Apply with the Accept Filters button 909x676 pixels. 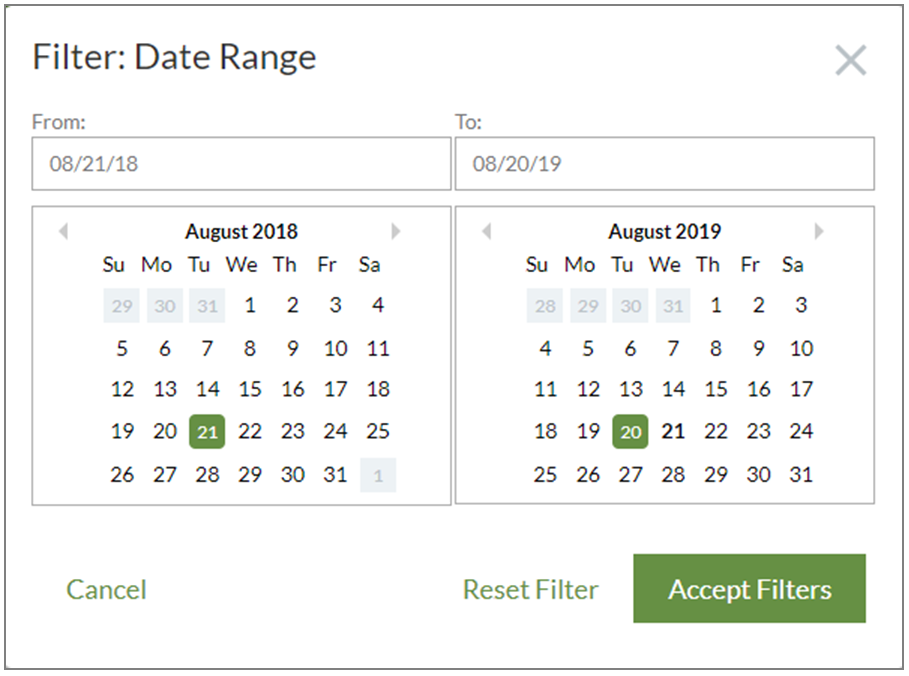pyautogui.click(x=750, y=588)
